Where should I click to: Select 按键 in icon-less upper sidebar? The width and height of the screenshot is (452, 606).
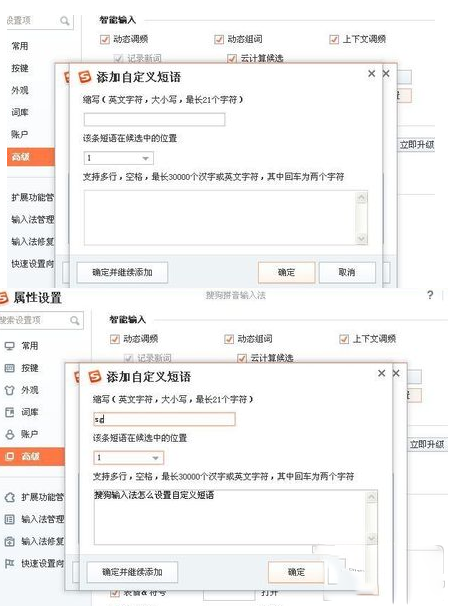click(20, 68)
